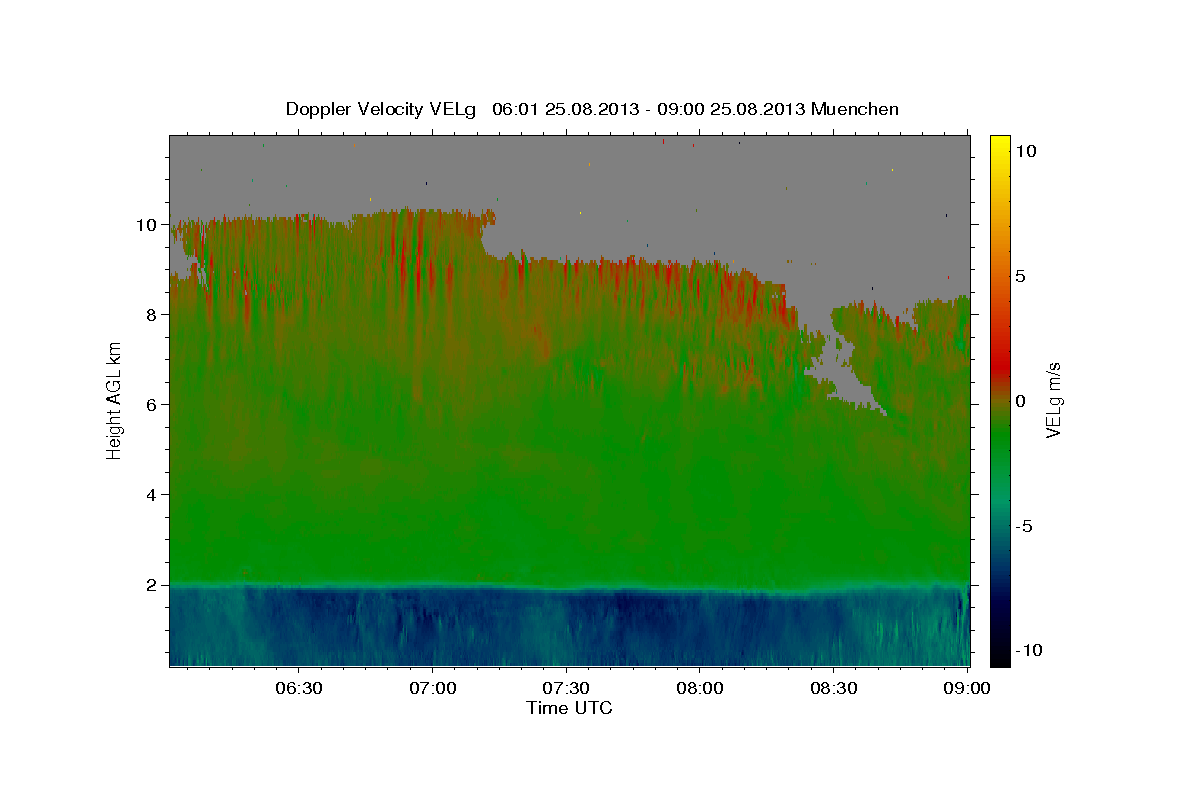The height and width of the screenshot is (800, 1200).
Task: Click the 'Height AGL km' axis label
Action: (x=114, y=400)
